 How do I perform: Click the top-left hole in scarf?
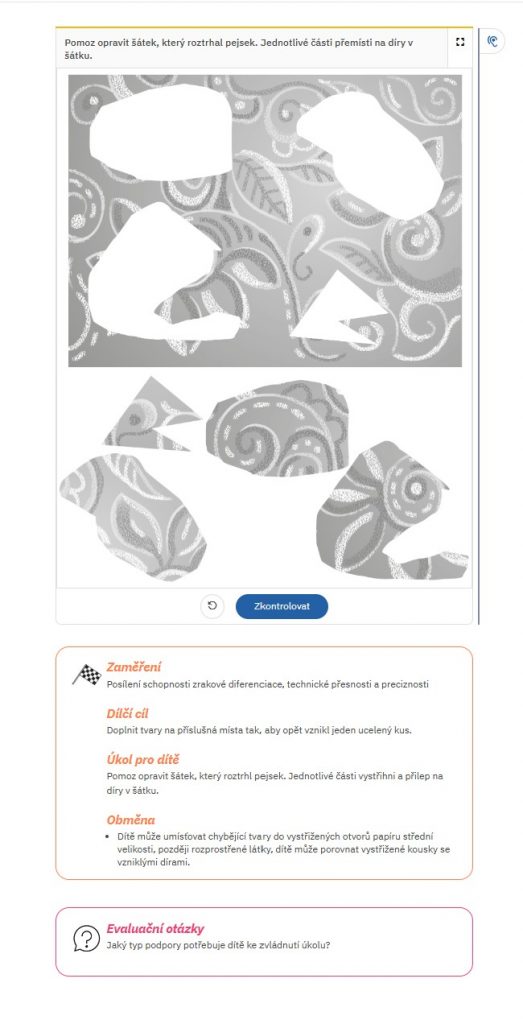pyautogui.click(x=161, y=132)
